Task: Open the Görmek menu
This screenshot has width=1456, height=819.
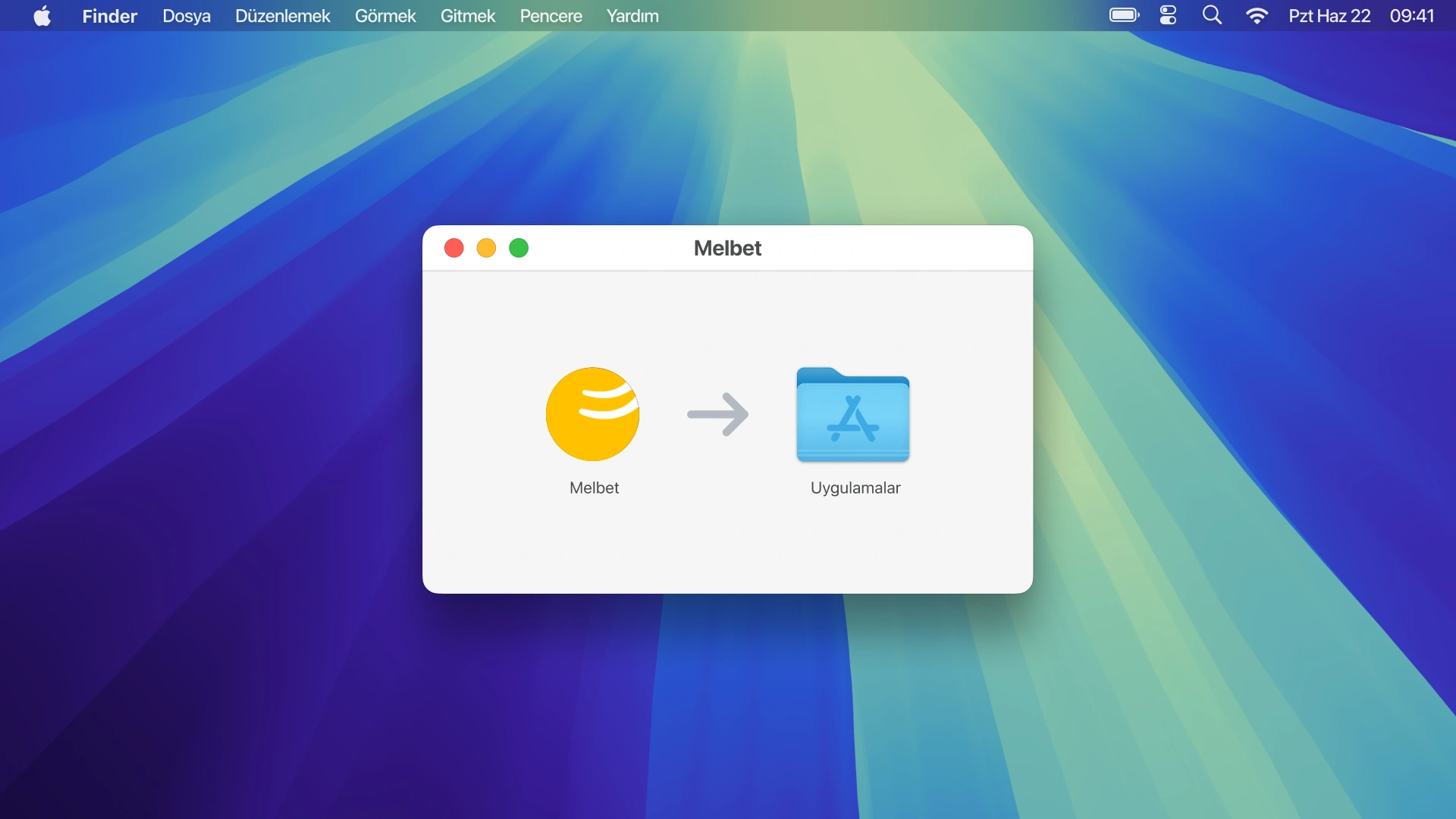Action: (385, 16)
